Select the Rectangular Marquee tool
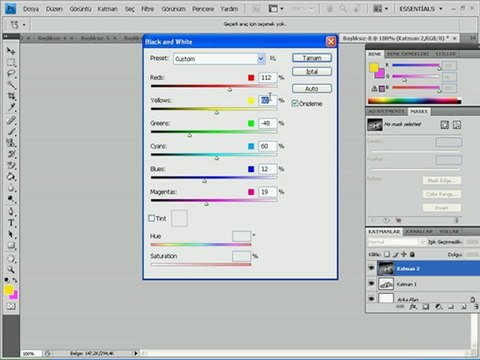480x360 pixels. (11, 62)
